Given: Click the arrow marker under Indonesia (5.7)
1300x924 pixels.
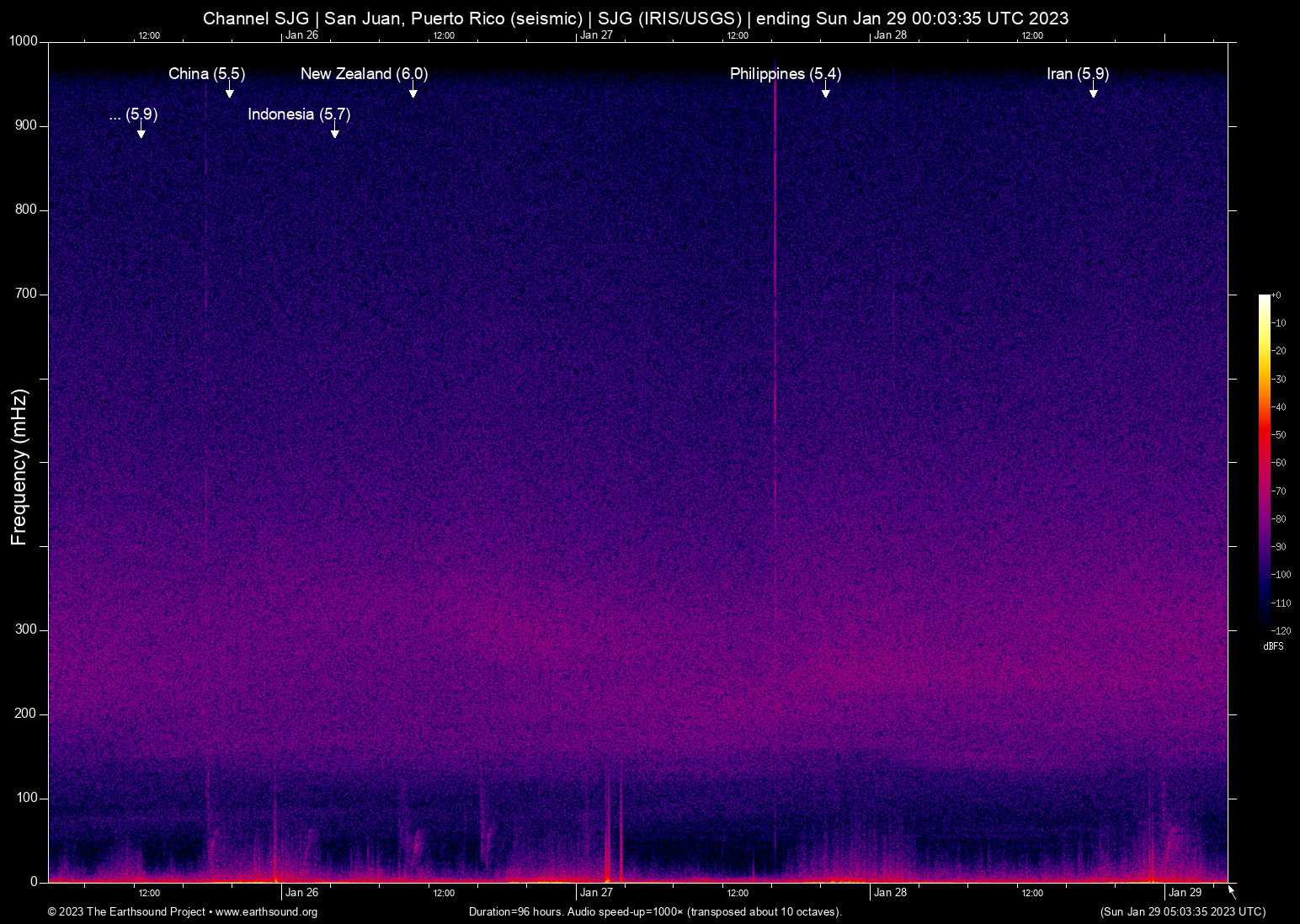Looking at the screenshot, I should [334, 133].
